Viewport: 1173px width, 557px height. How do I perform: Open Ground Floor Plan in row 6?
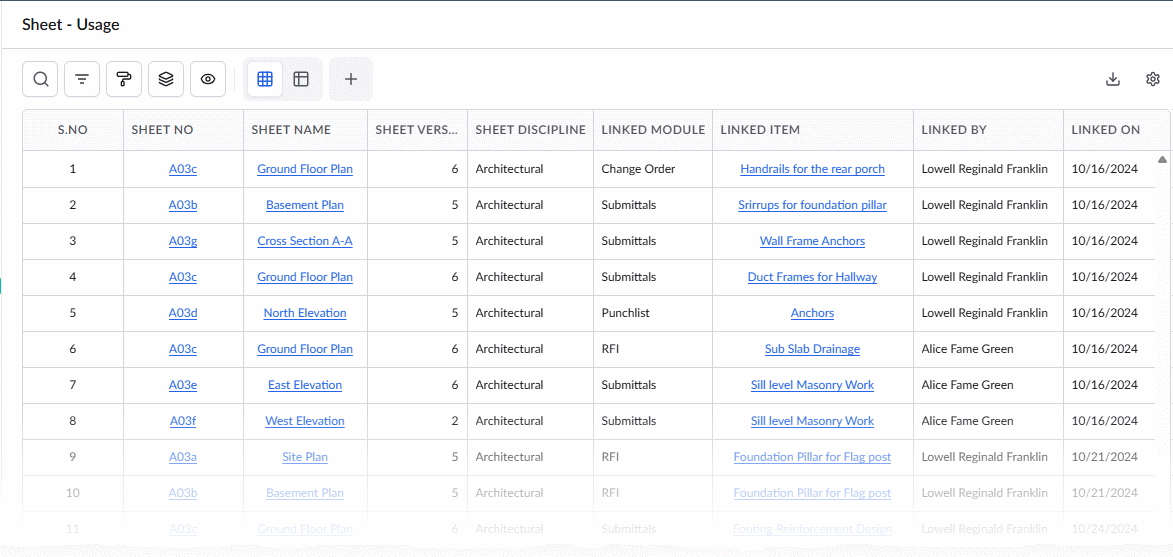point(305,348)
